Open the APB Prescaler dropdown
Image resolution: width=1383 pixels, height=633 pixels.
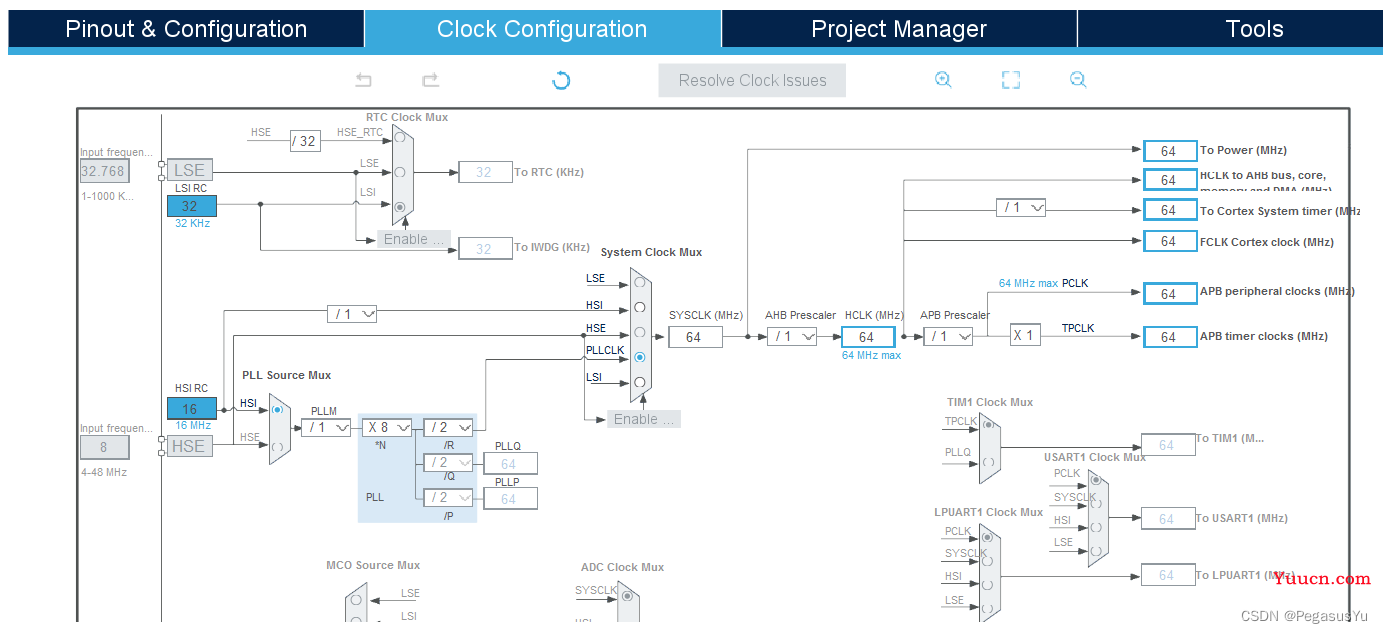click(948, 337)
